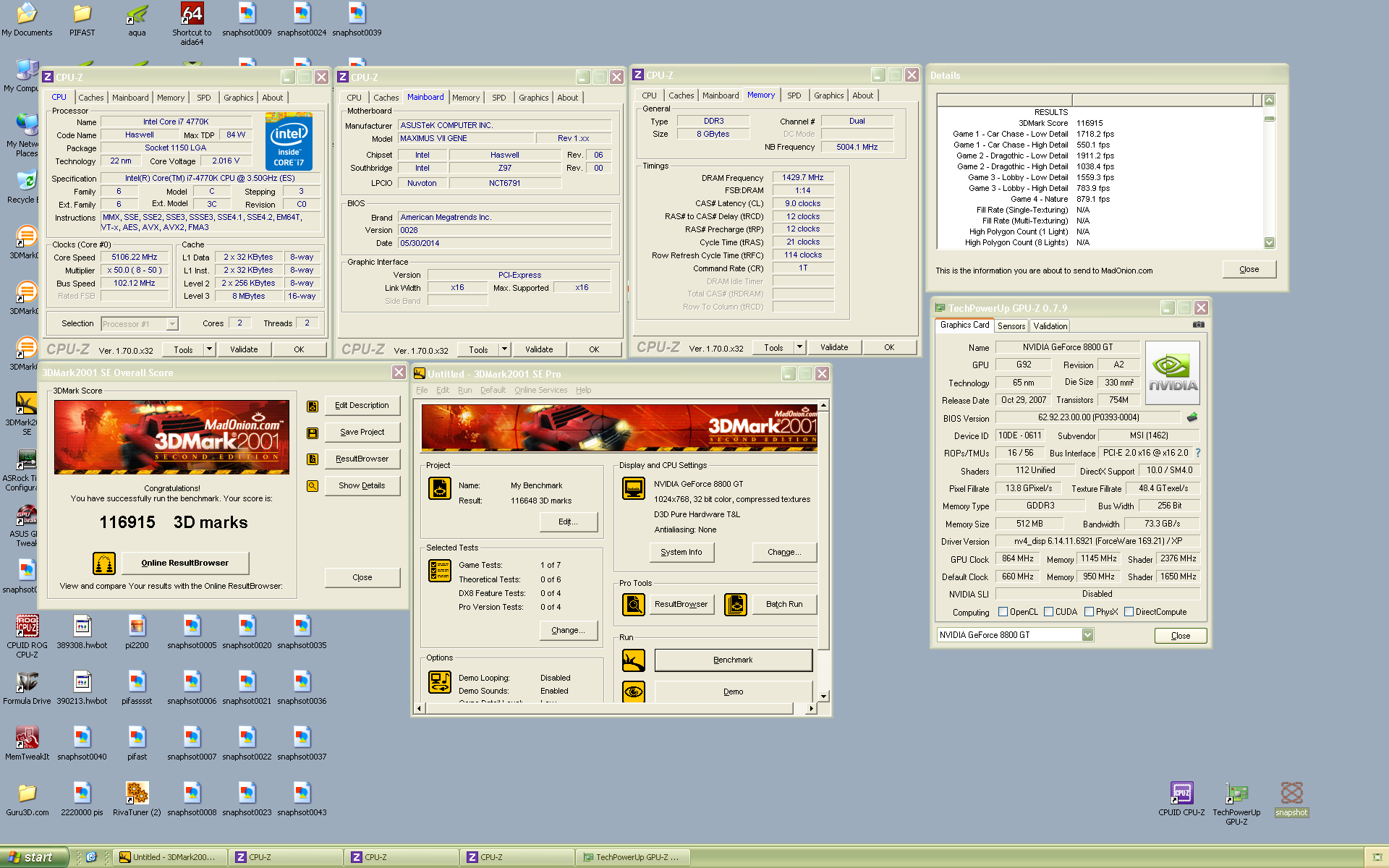Switch to TechPowerUp GPU-Z taskbar button

pos(633,857)
